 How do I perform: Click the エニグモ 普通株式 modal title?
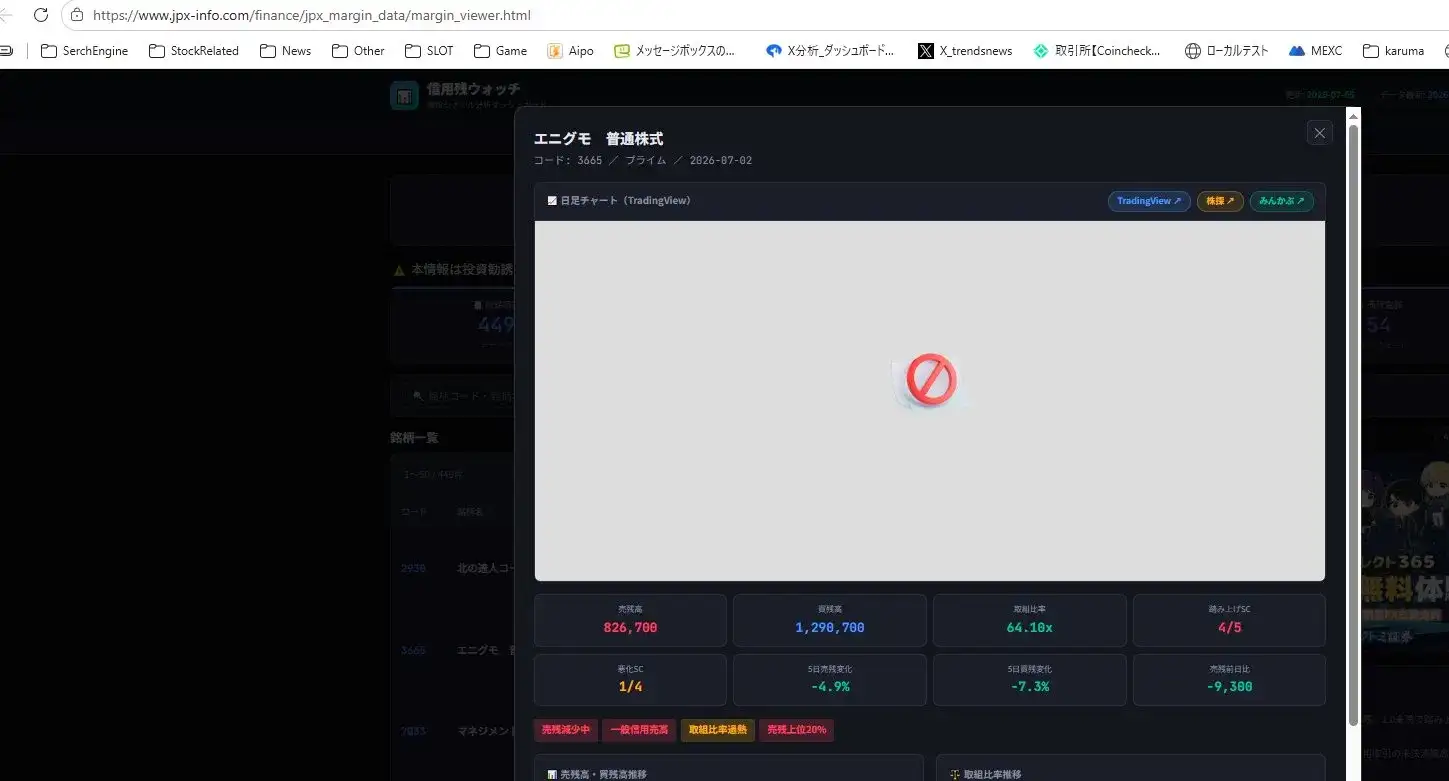[598, 139]
